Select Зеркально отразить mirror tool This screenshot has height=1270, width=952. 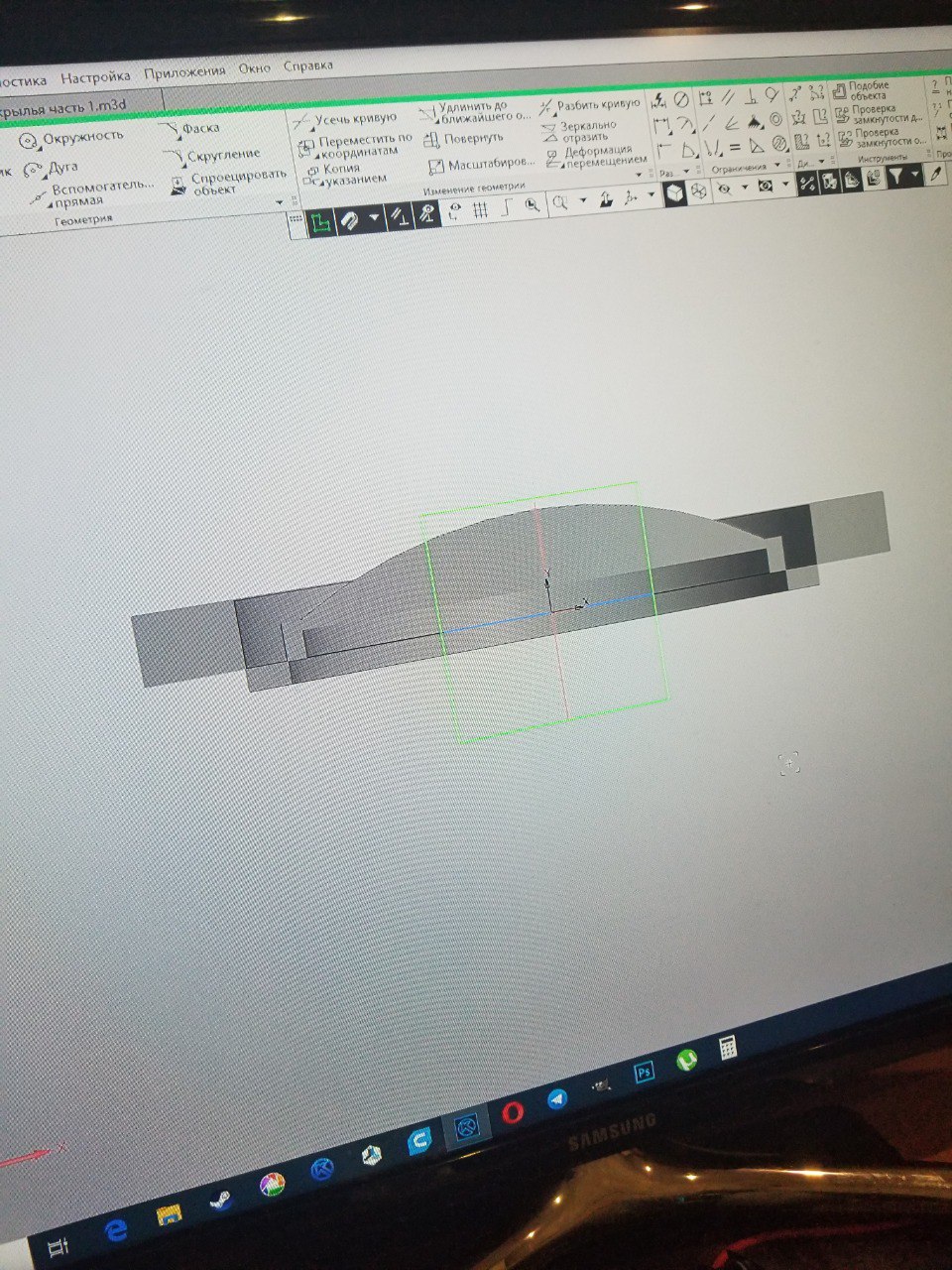tap(581, 131)
